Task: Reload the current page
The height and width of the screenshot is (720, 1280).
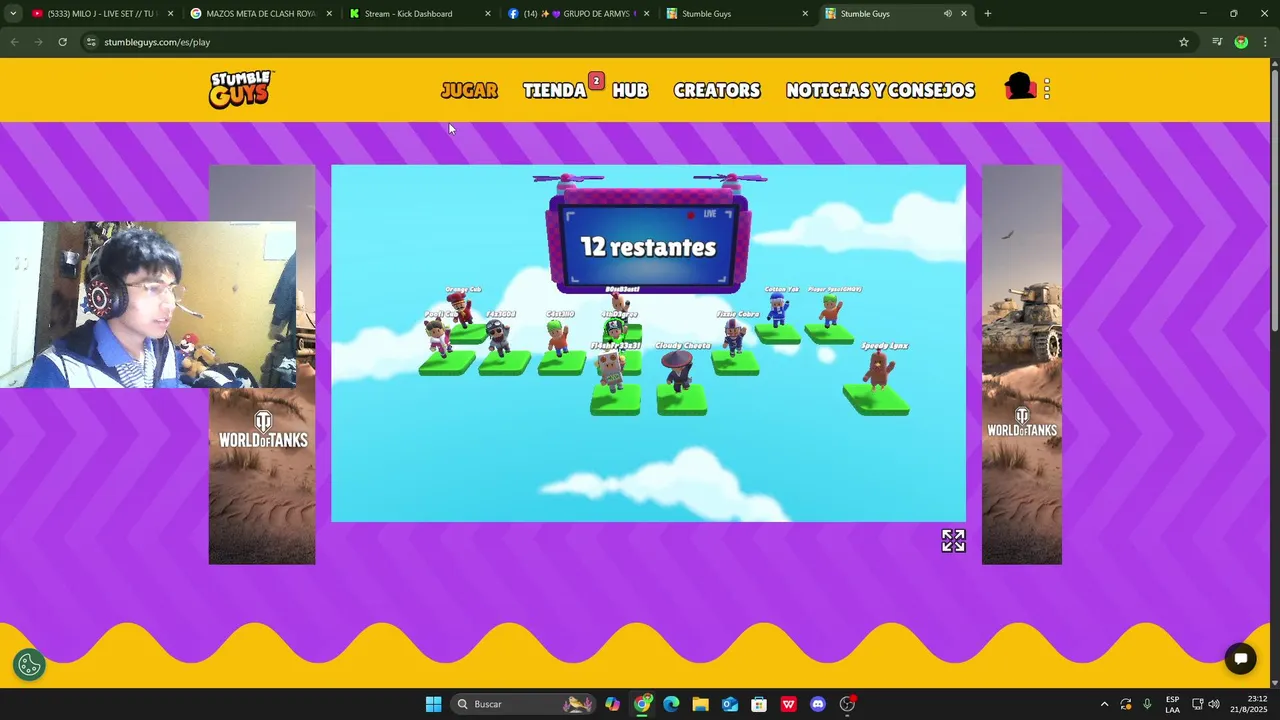Action: [x=62, y=42]
